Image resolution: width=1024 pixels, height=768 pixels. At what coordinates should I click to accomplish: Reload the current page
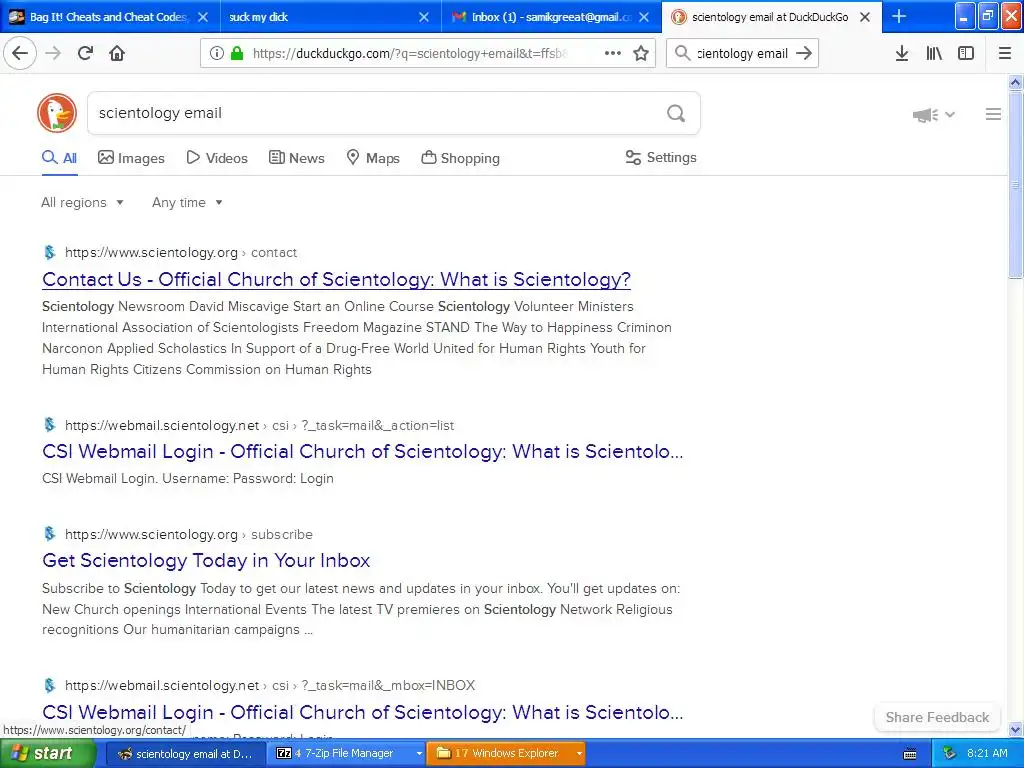coord(85,53)
